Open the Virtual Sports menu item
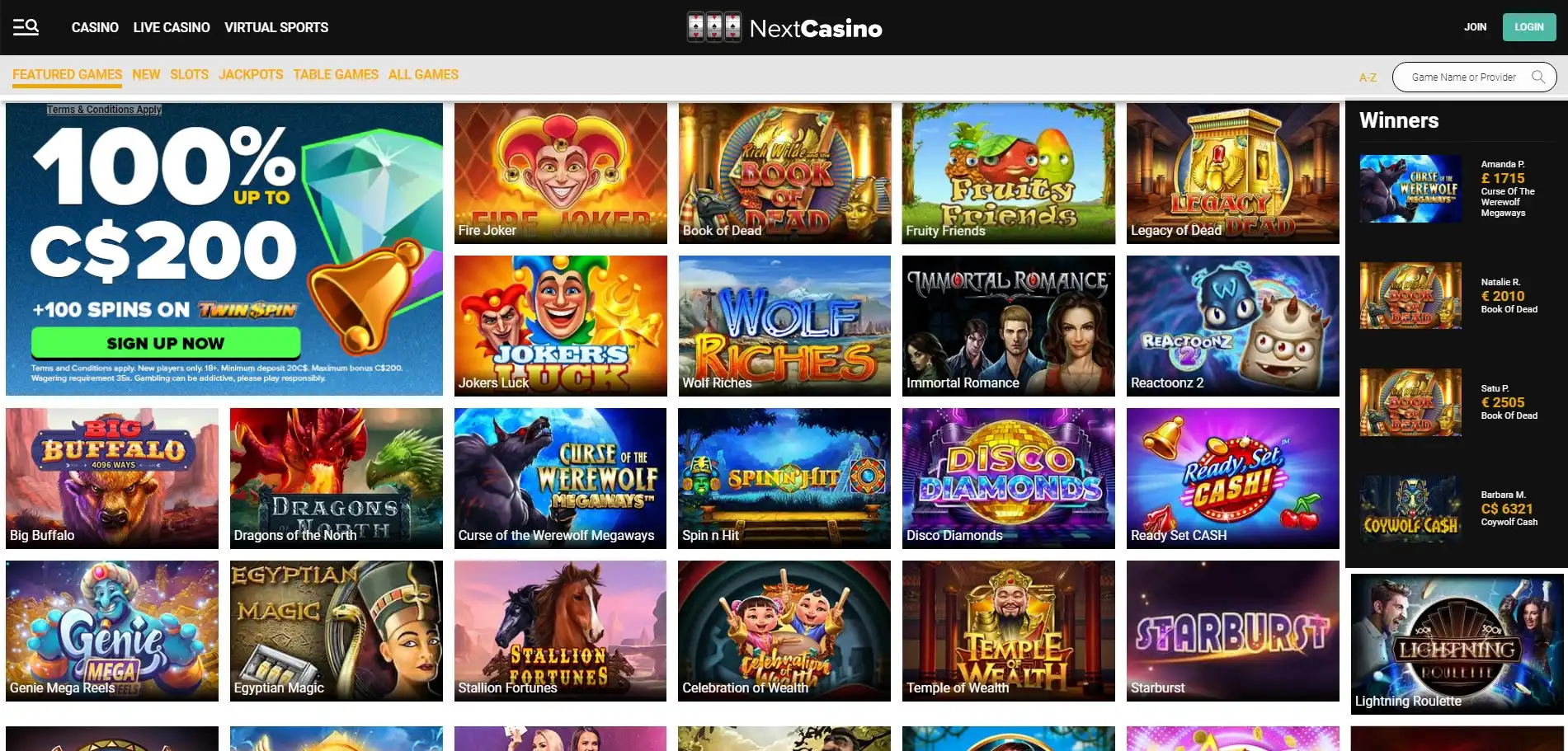The width and height of the screenshot is (1568, 751). (276, 27)
